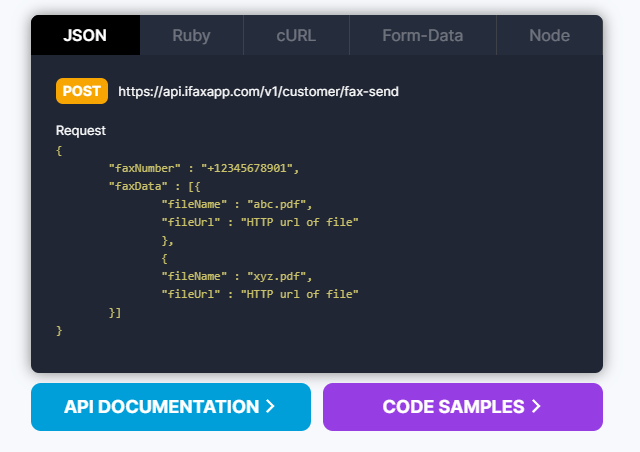Click the closing "}]" bracket line

(x=115, y=312)
